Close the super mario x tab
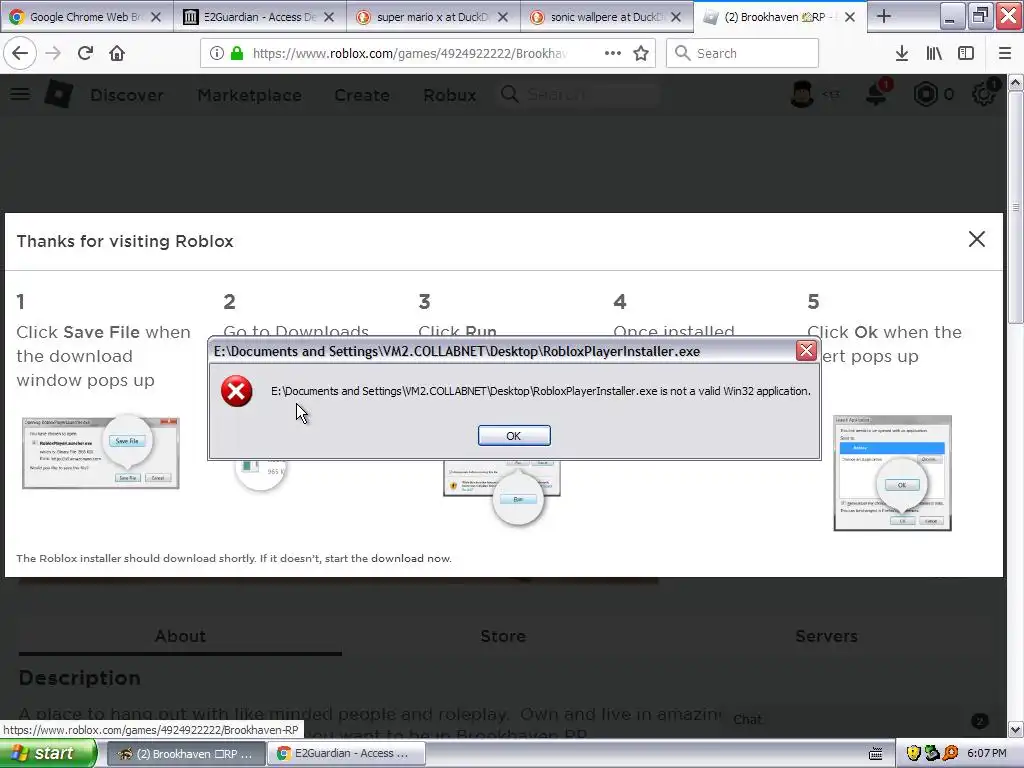The width and height of the screenshot is (1024, 768). pos(503,17)
